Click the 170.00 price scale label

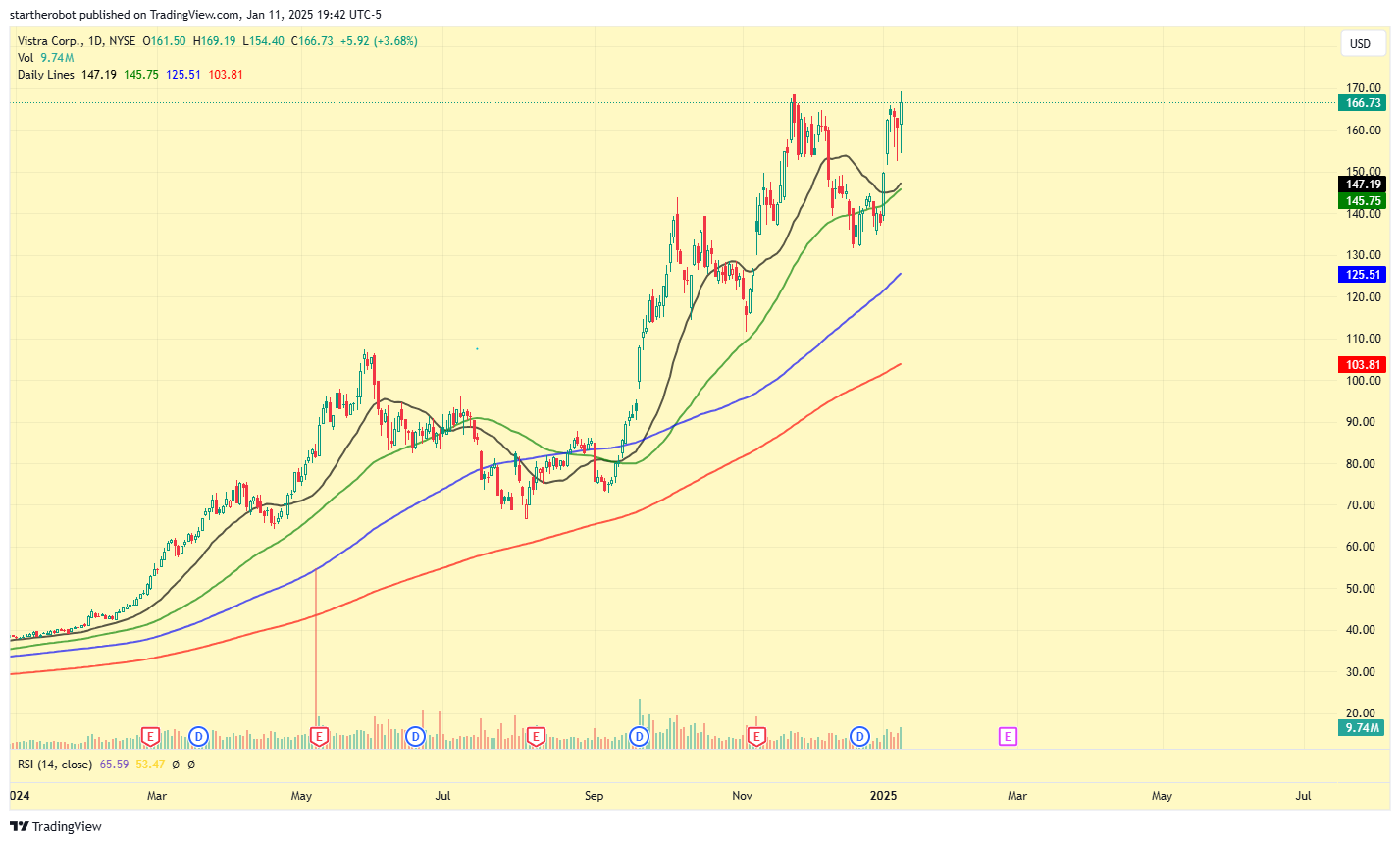[x=1362, y=88]
